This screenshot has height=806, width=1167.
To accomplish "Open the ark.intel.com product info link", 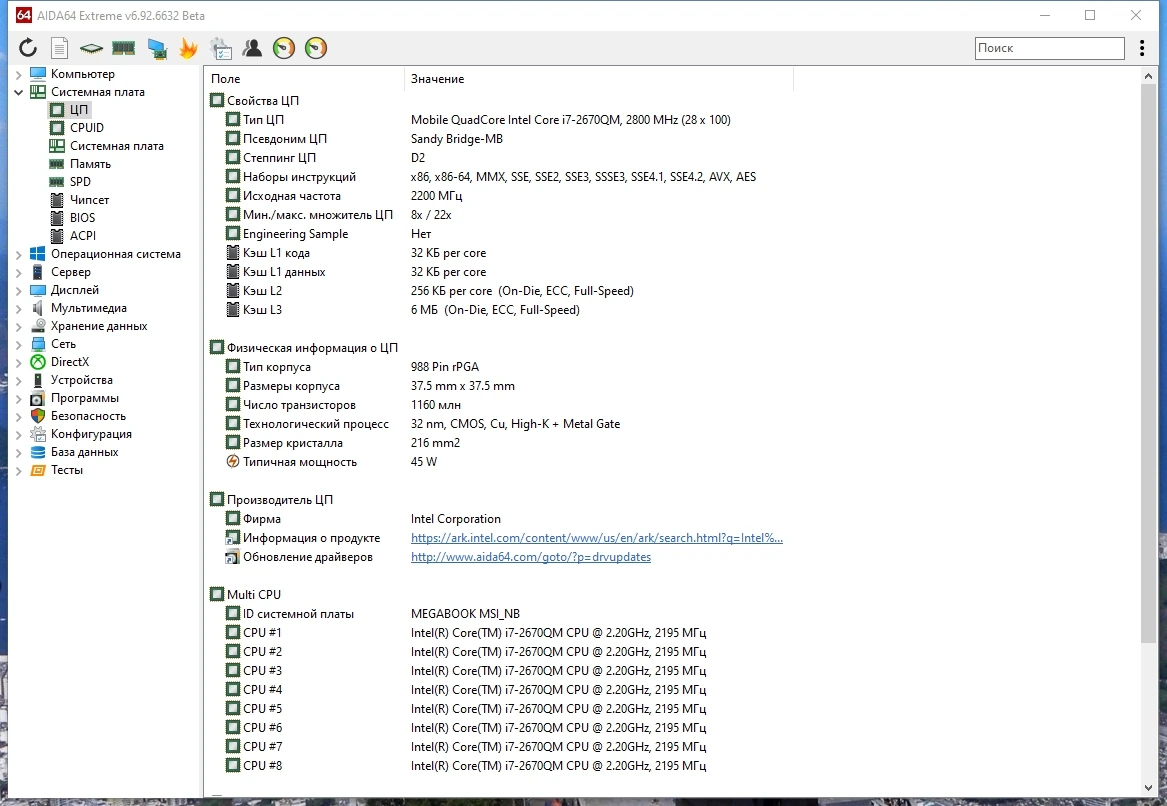I will [x=596, y=538].
